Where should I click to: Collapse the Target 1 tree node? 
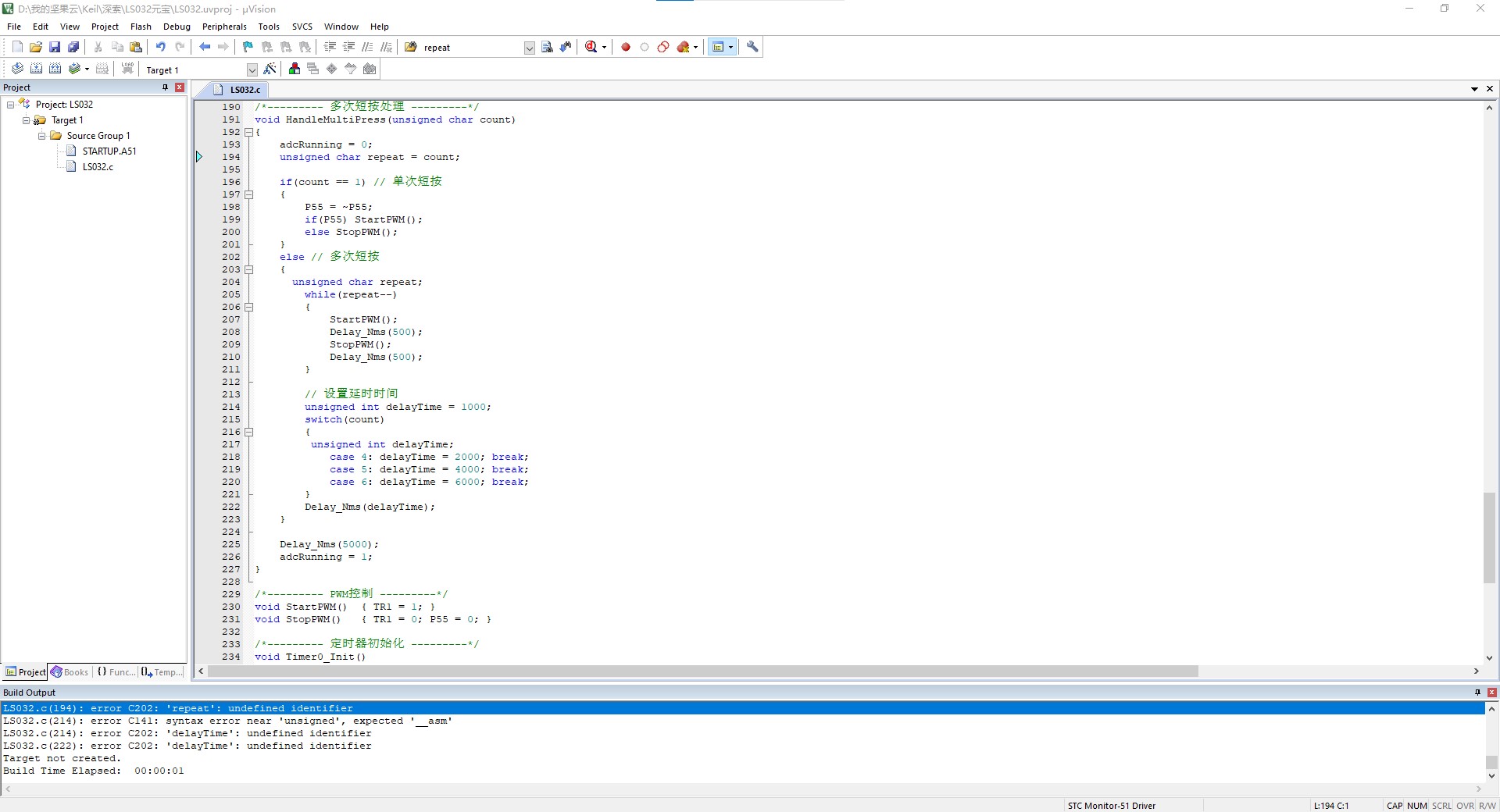coord(27,120)
